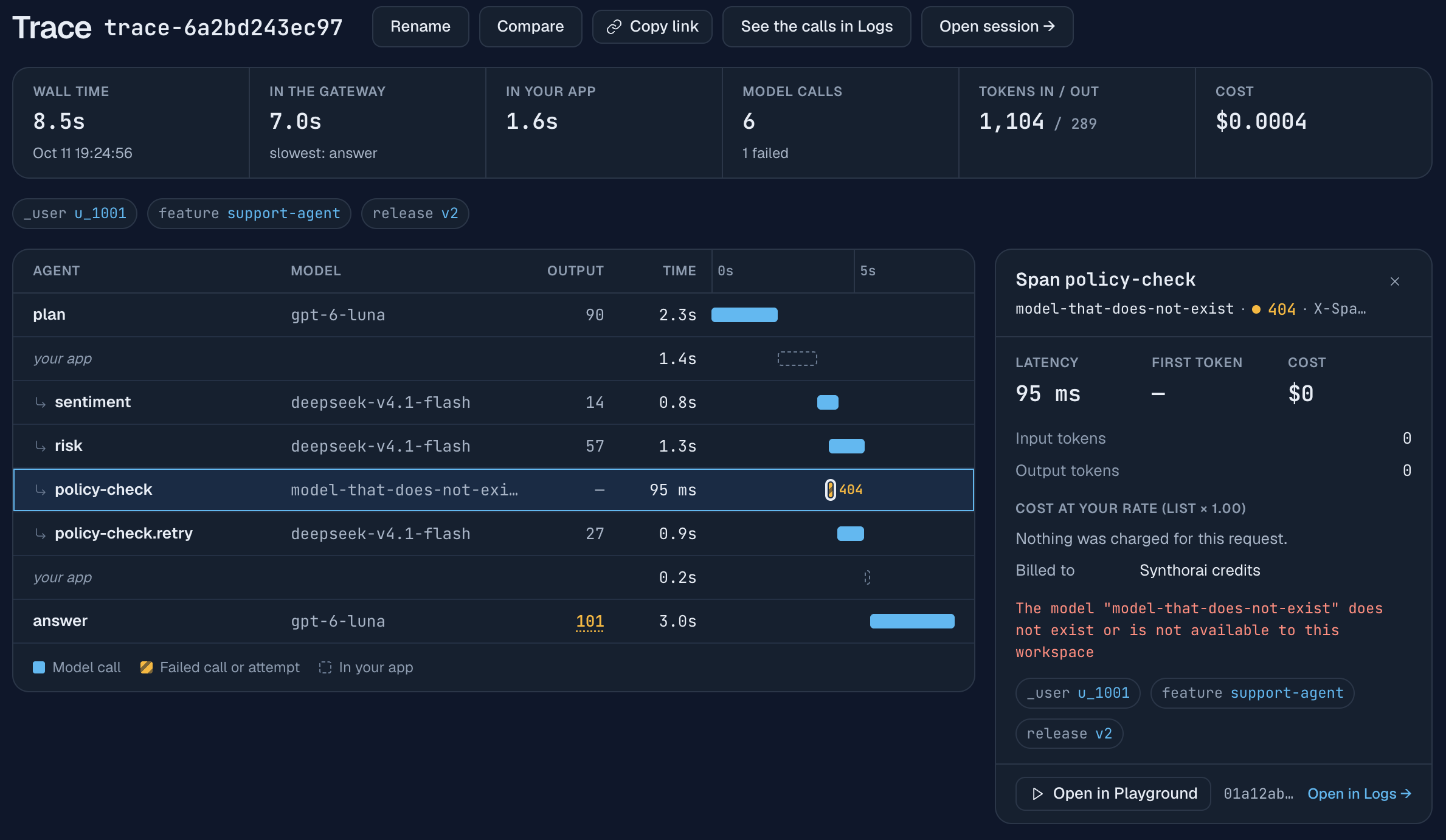
Task: Click the _user u_1001 tag under summary
Action: point(75,213)
